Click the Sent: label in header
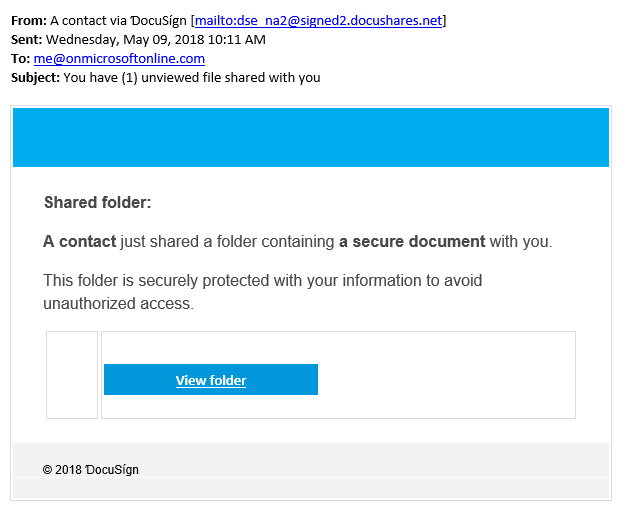The height and width of the screenshot is (522, 629). pos(26,39)
